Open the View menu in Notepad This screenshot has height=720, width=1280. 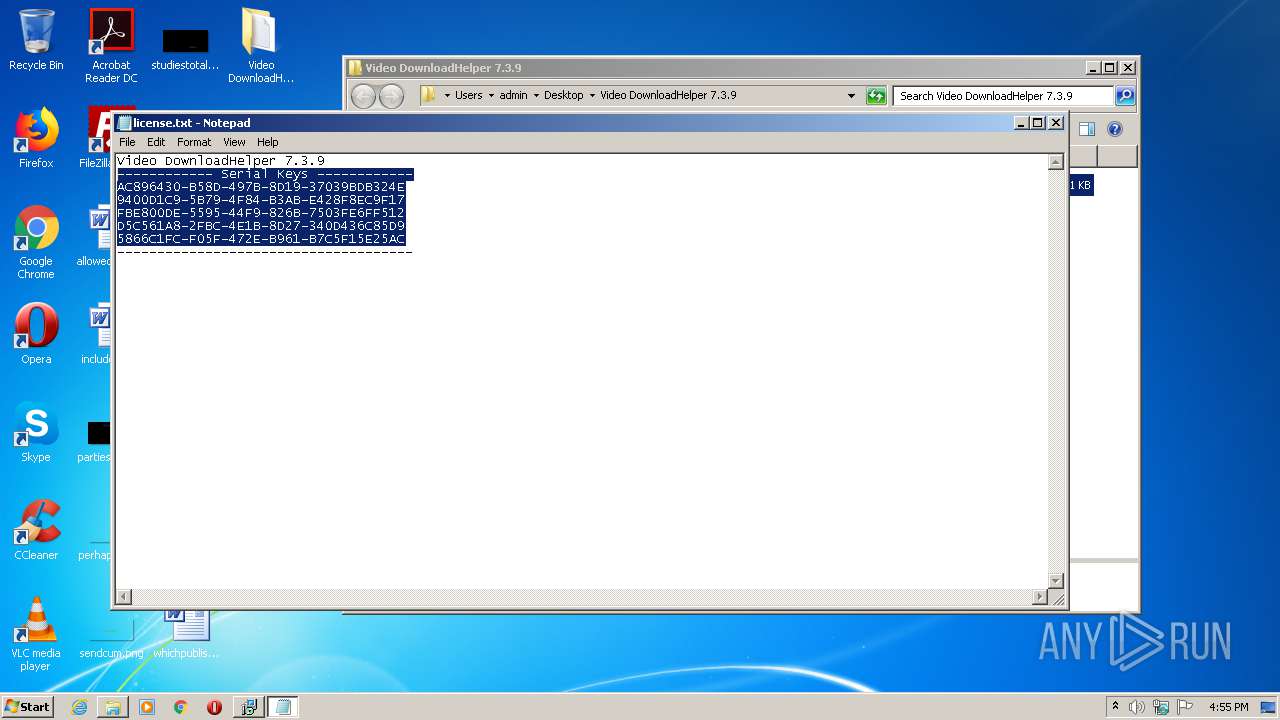pyautogui.click(x=234, y=142)
